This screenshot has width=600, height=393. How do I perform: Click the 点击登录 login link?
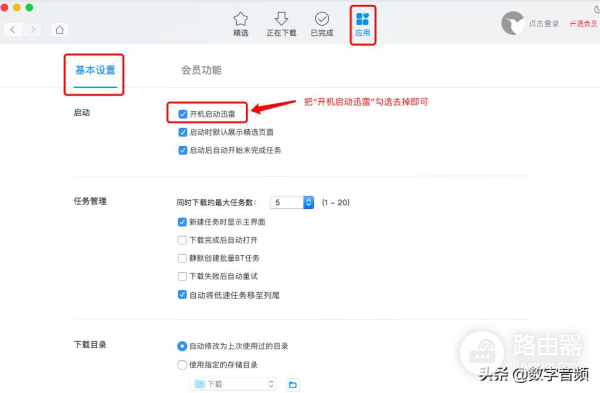coord(544,24)
